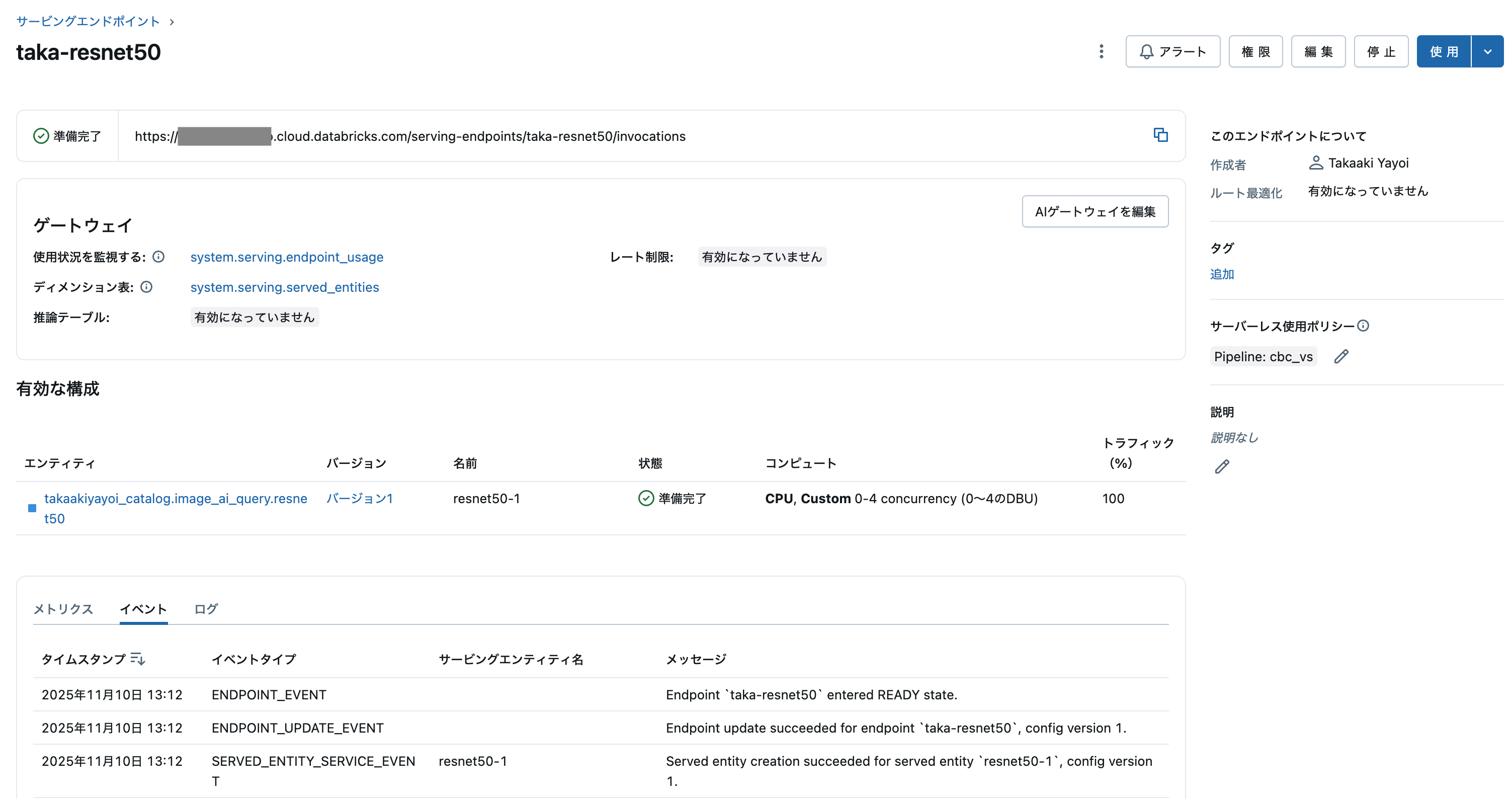Switch to the ログ tab

205,609
